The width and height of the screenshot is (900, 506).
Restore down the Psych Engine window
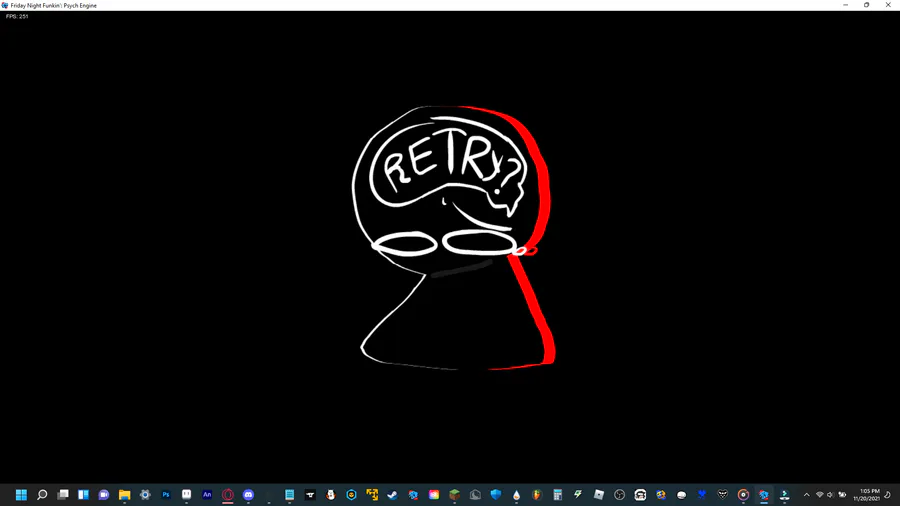(x=867, y=5)
